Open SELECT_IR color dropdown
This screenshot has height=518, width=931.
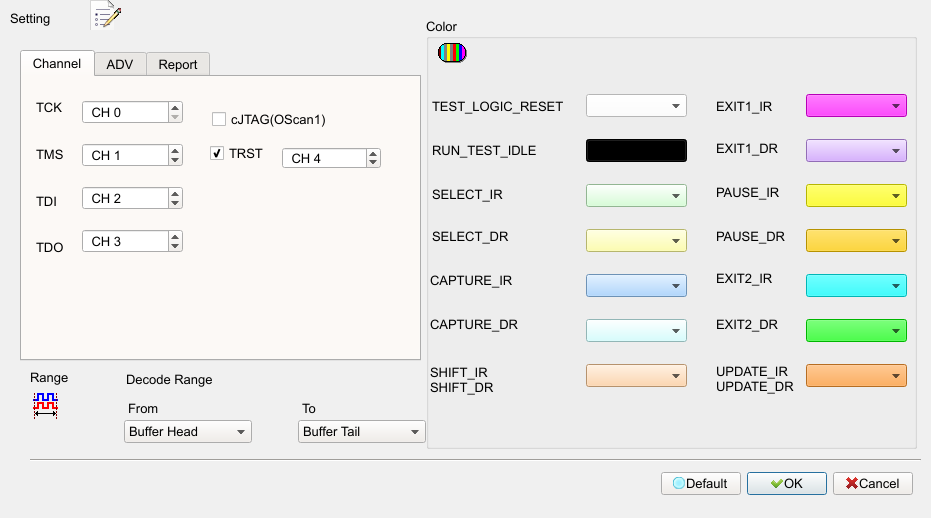[636, 195]
